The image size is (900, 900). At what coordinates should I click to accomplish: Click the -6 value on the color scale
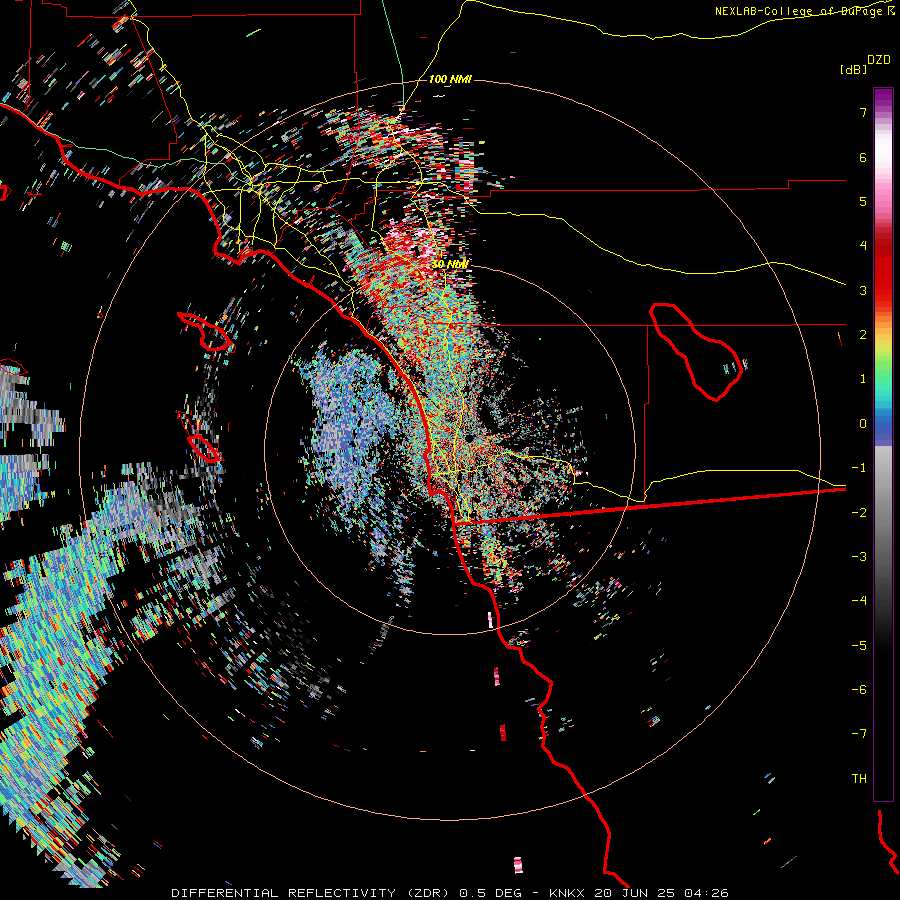(859, 689)
